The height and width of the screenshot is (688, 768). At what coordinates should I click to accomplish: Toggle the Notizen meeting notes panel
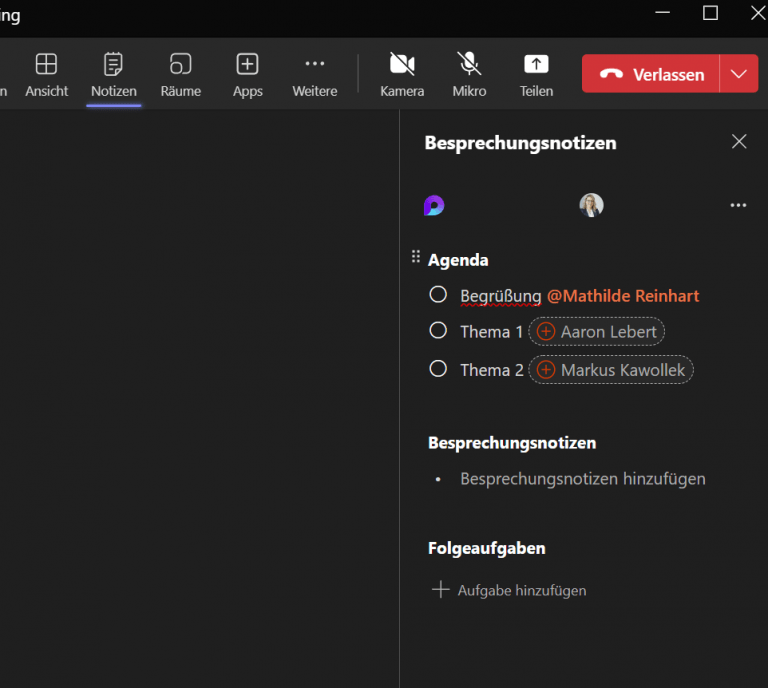click(114, 75)
